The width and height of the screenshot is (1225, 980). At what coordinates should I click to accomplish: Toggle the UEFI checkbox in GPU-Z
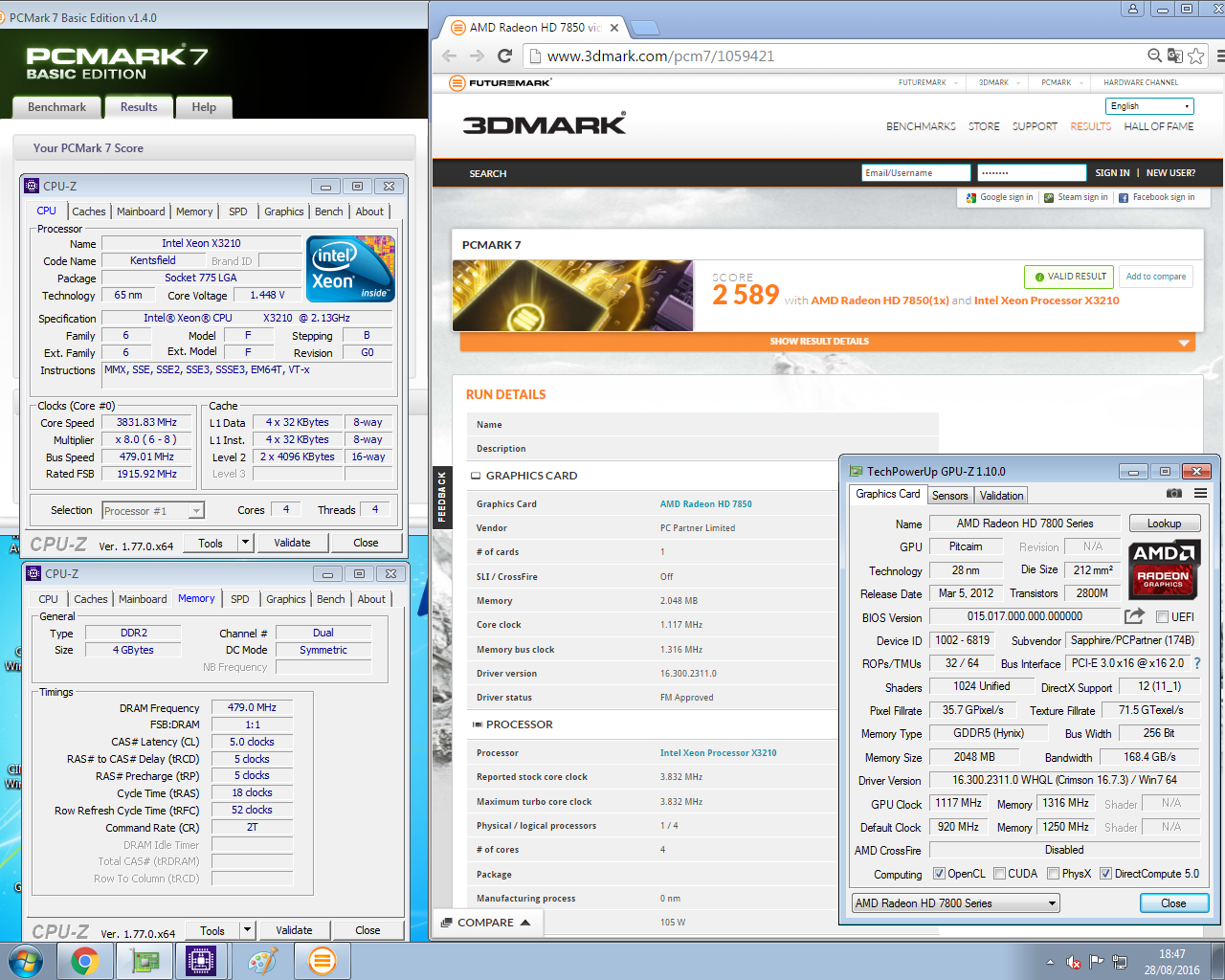pos(1162,617)
